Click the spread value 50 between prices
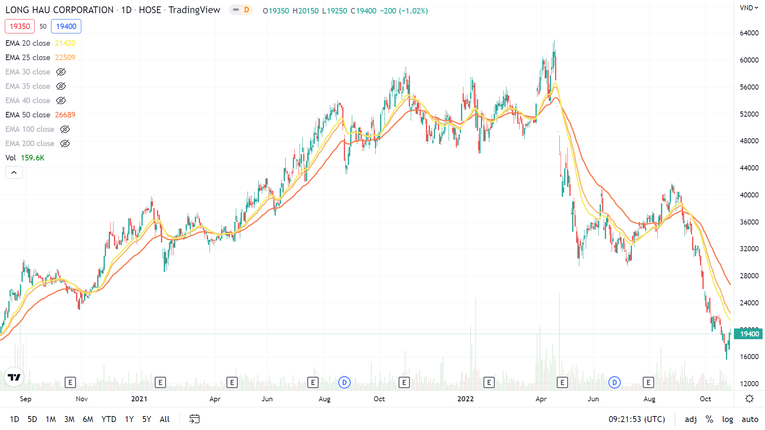This screenshot has height=430, width=765. (x=43, y=26)
